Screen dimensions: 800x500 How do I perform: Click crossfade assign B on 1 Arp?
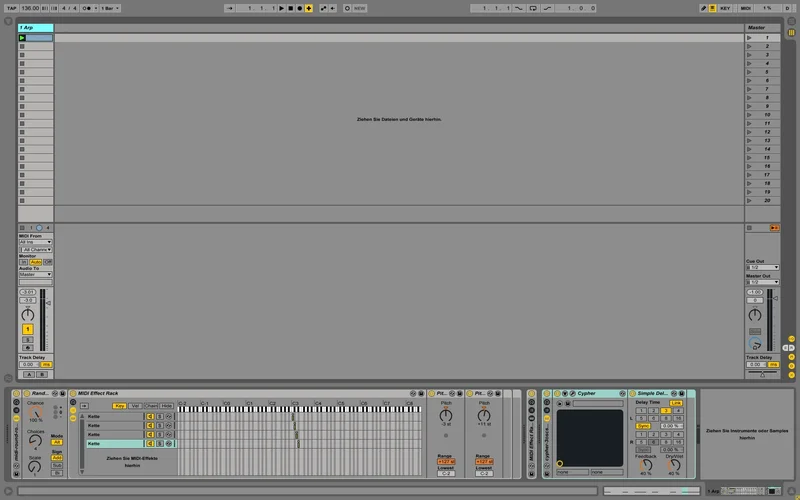(x=42, y=374)
